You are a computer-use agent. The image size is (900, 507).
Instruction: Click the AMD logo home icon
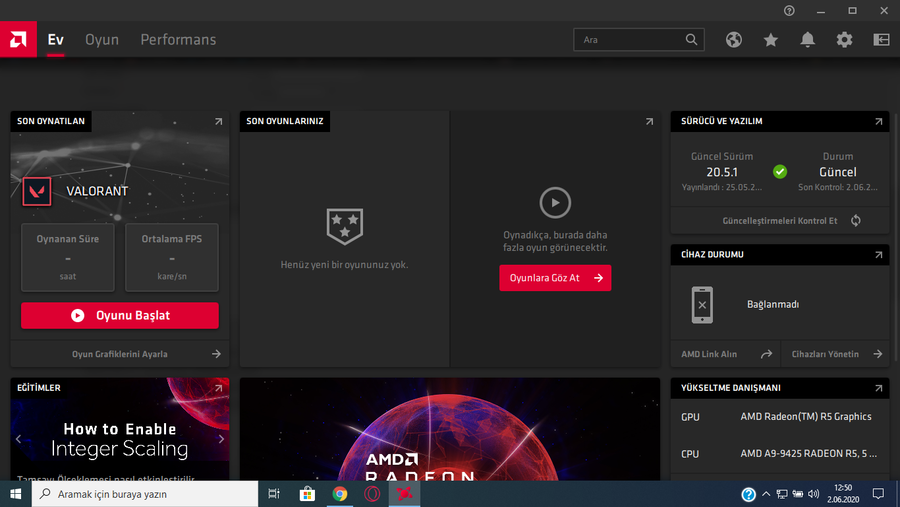(x=18, y=39)
